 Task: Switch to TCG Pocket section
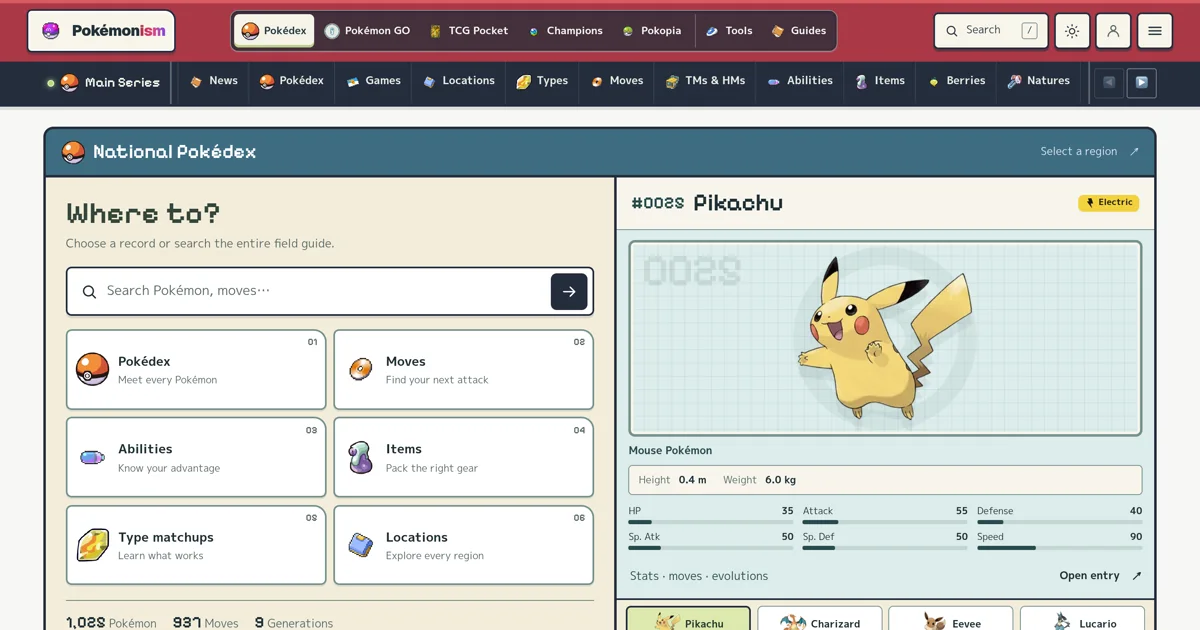click(468, 31)
